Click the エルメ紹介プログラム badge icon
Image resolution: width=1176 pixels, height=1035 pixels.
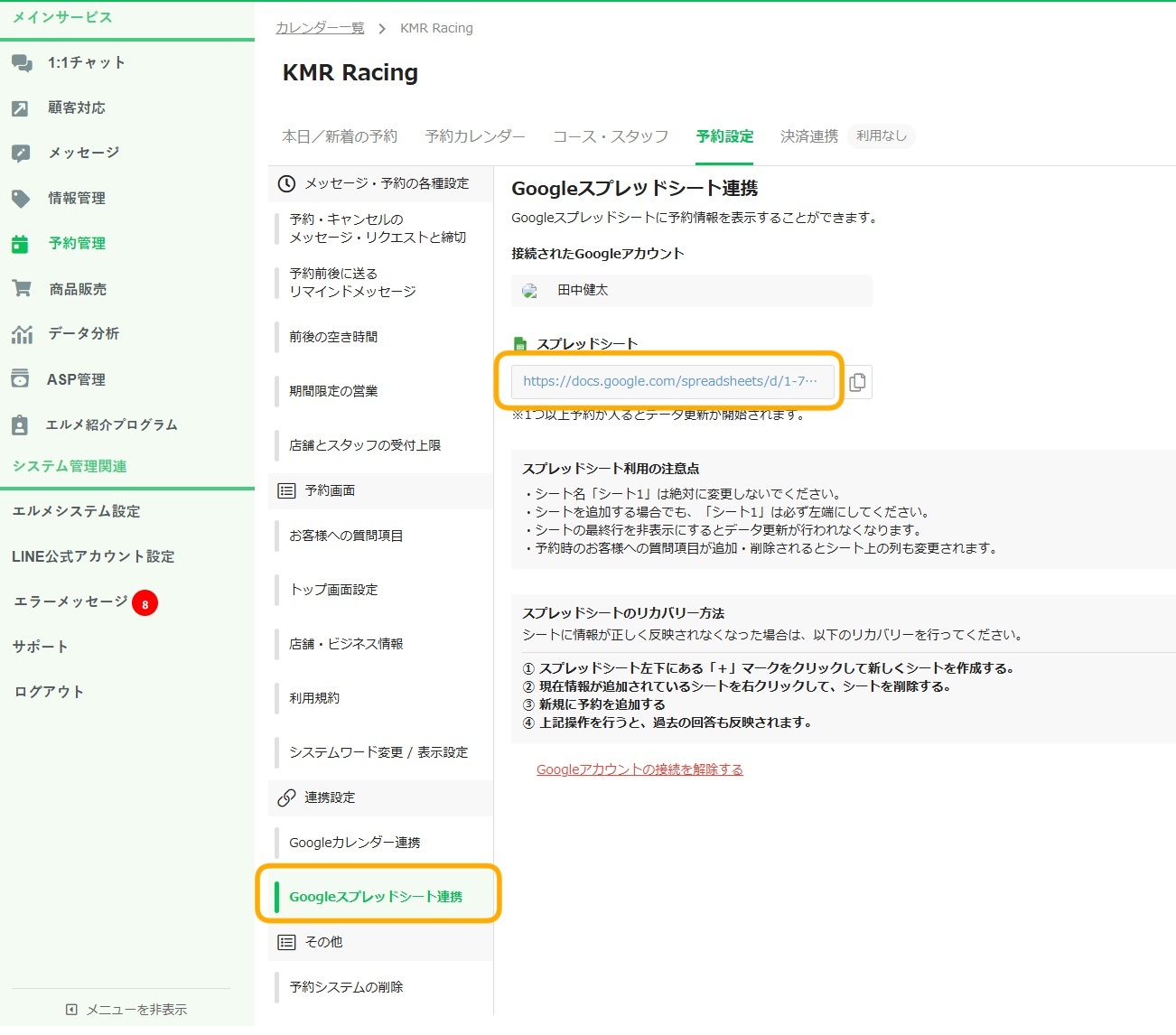(x=20, y=424)
